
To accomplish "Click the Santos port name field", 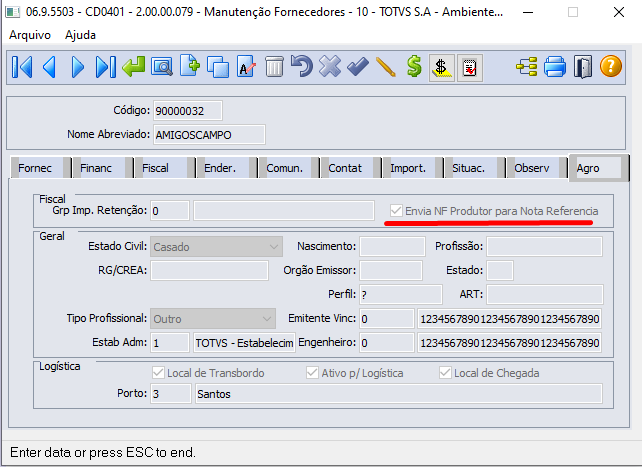I will point(399,394).
